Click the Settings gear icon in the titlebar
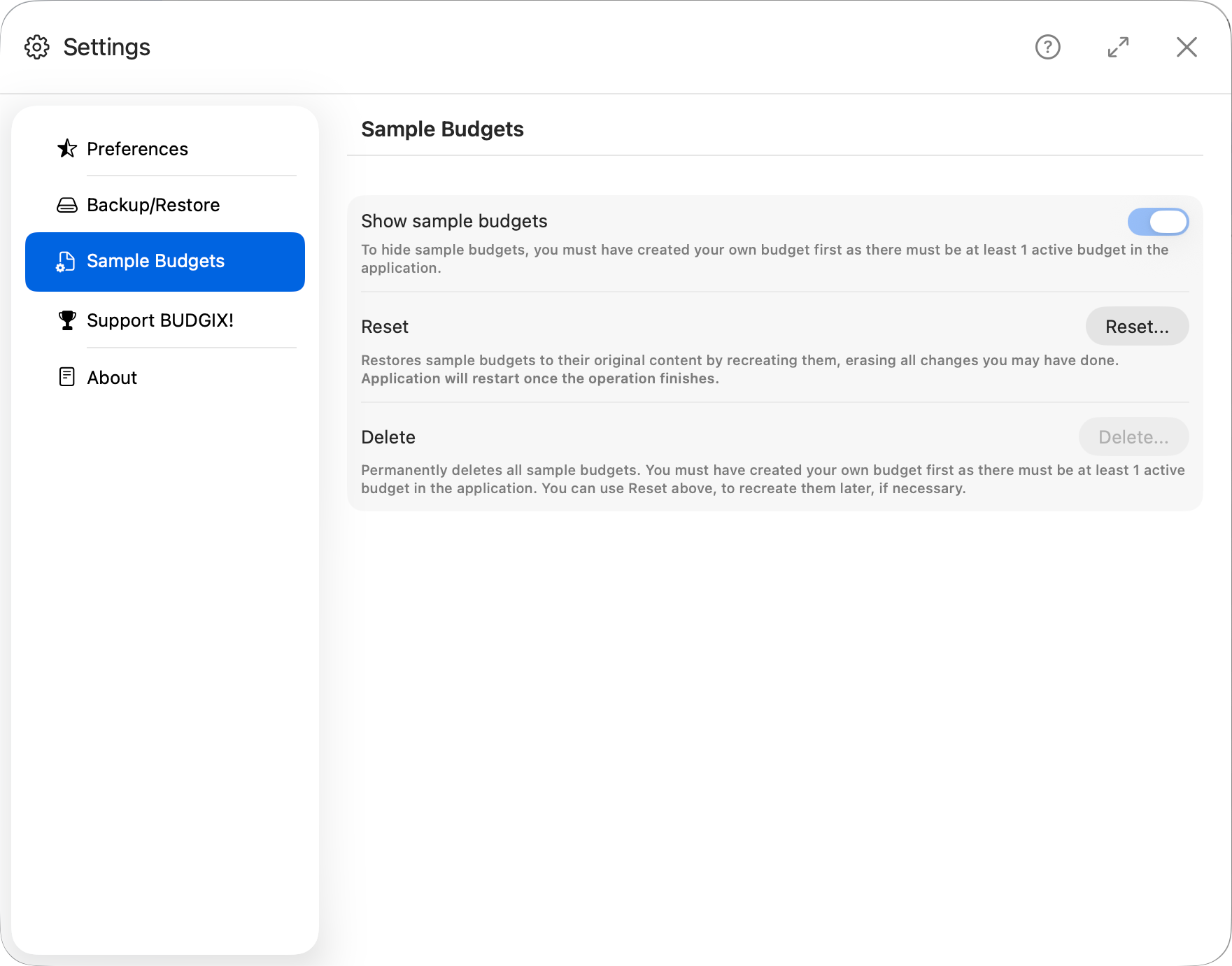 (37, 46)
